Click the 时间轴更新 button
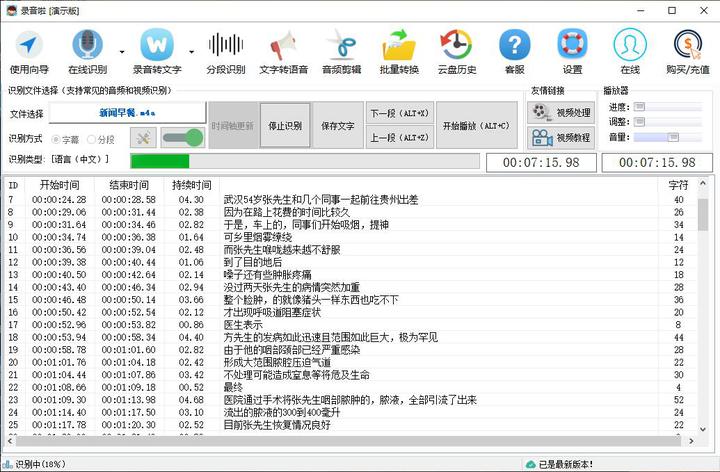 click(x=232, y=125)
